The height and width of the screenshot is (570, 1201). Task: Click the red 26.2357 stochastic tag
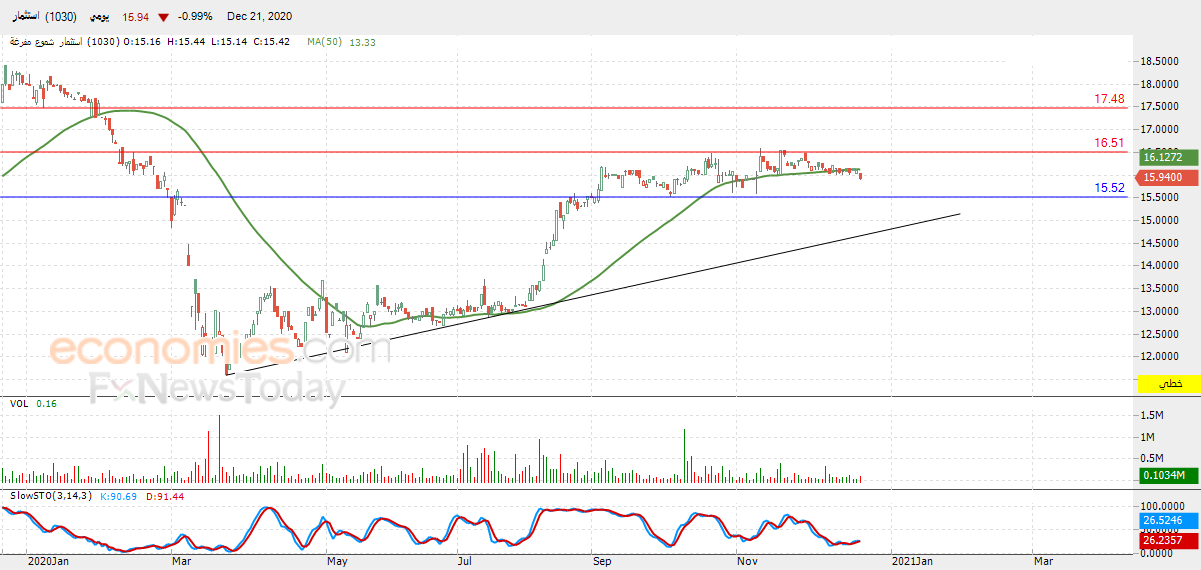[x=1169, y=539]
